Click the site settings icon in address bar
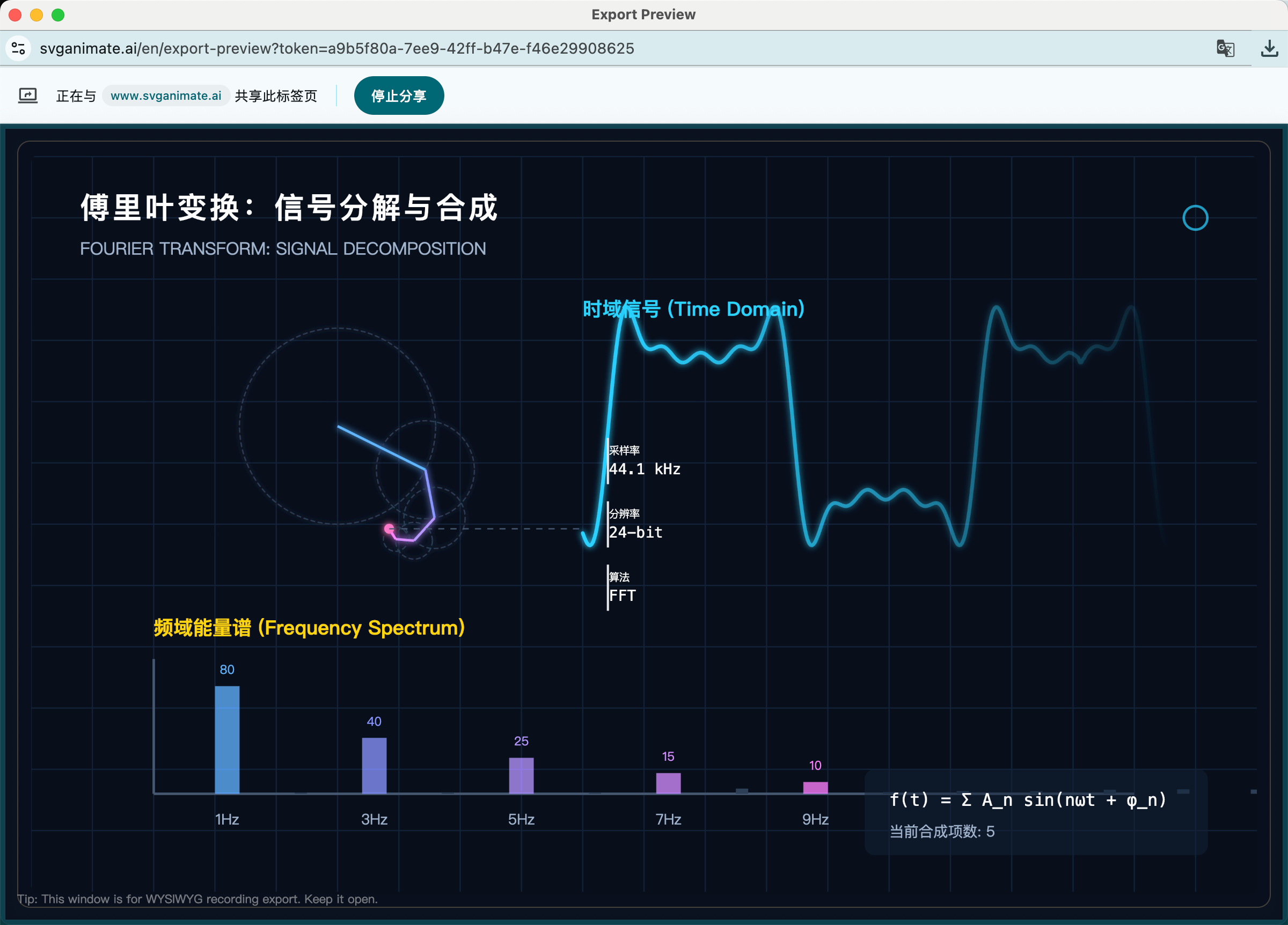This screenshot has width=1288, height=925. click(x=18, y=48)
